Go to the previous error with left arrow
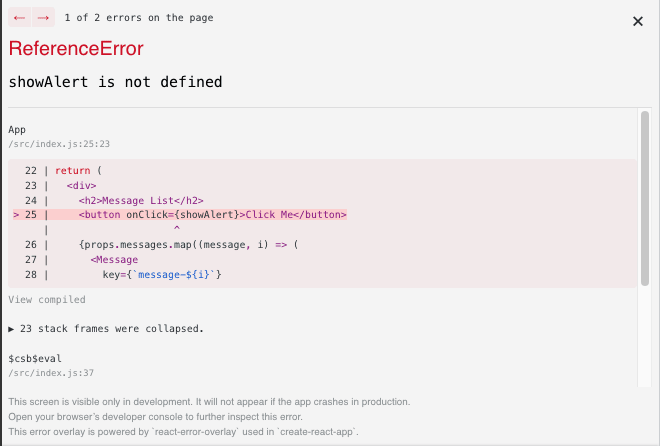The width and height of the screenshot is (660, 446). tap(19, 17)
